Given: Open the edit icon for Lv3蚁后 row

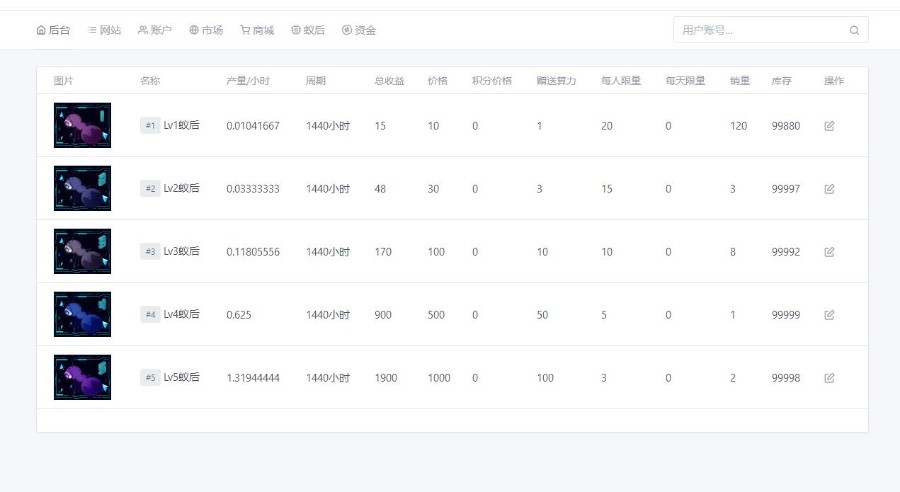Looking at the screenshot, I should click(x=829, y=252).
